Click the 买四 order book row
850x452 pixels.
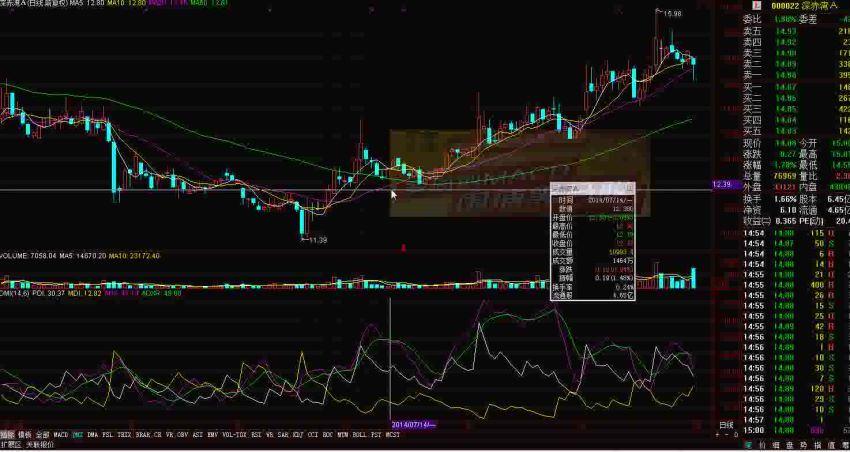coord(796,120)
